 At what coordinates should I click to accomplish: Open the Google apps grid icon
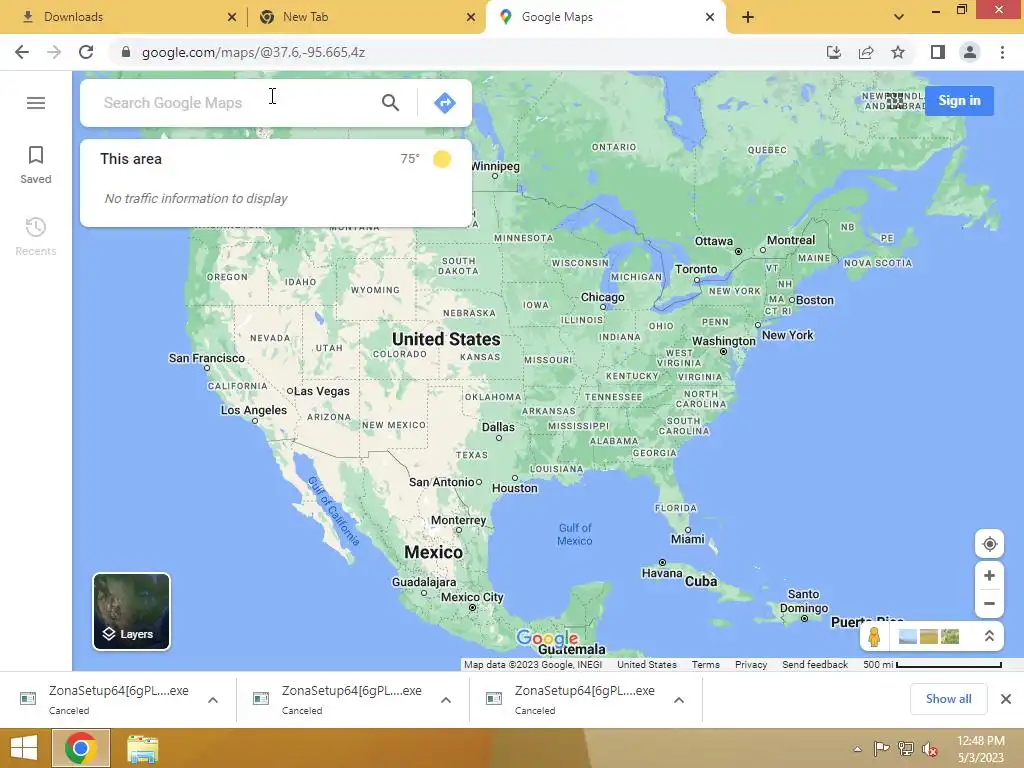895,101
